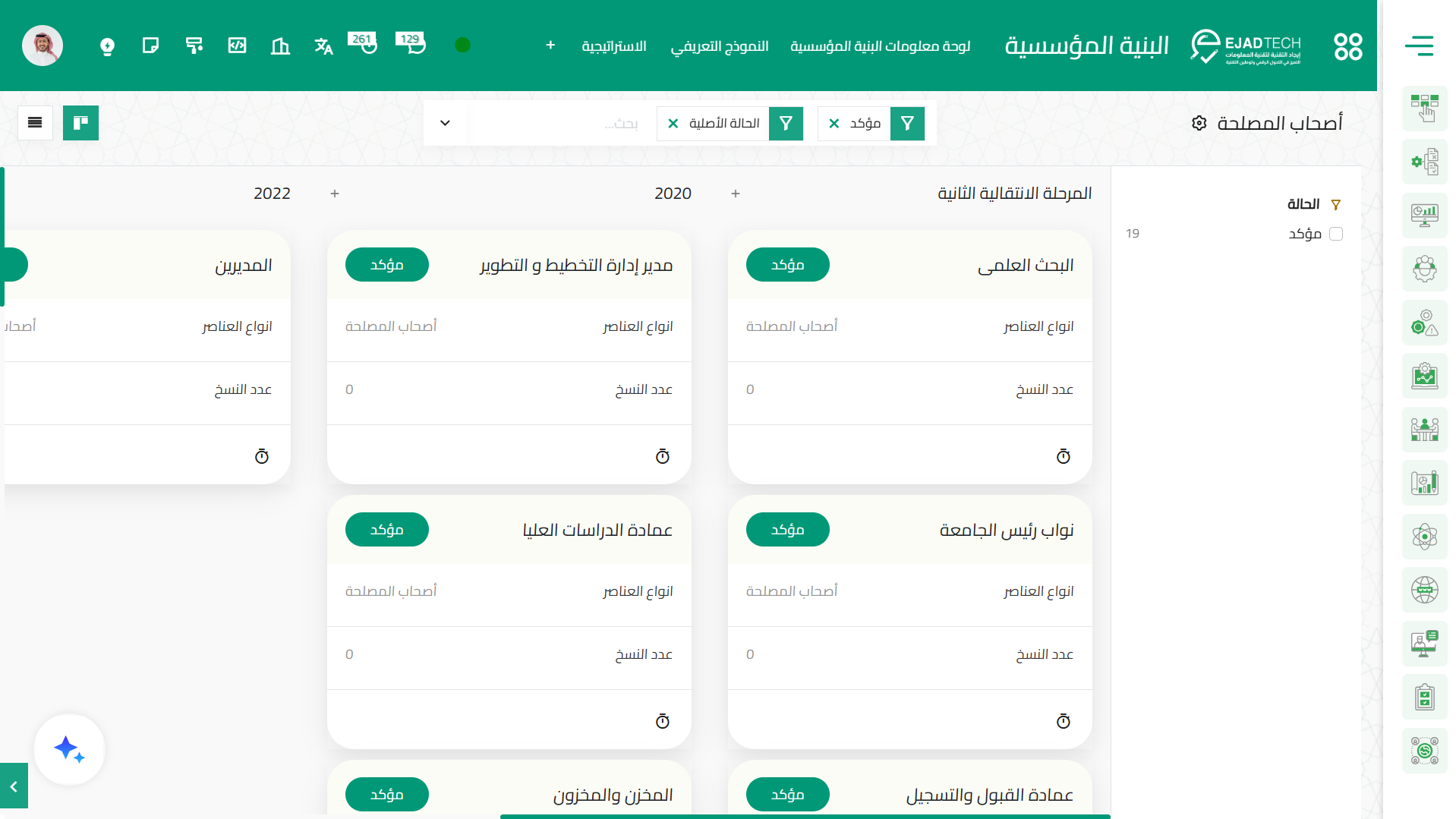Click the الحالة filter funnel in side panel
The image size is (1456, 819).
[x=1336, y=205]
